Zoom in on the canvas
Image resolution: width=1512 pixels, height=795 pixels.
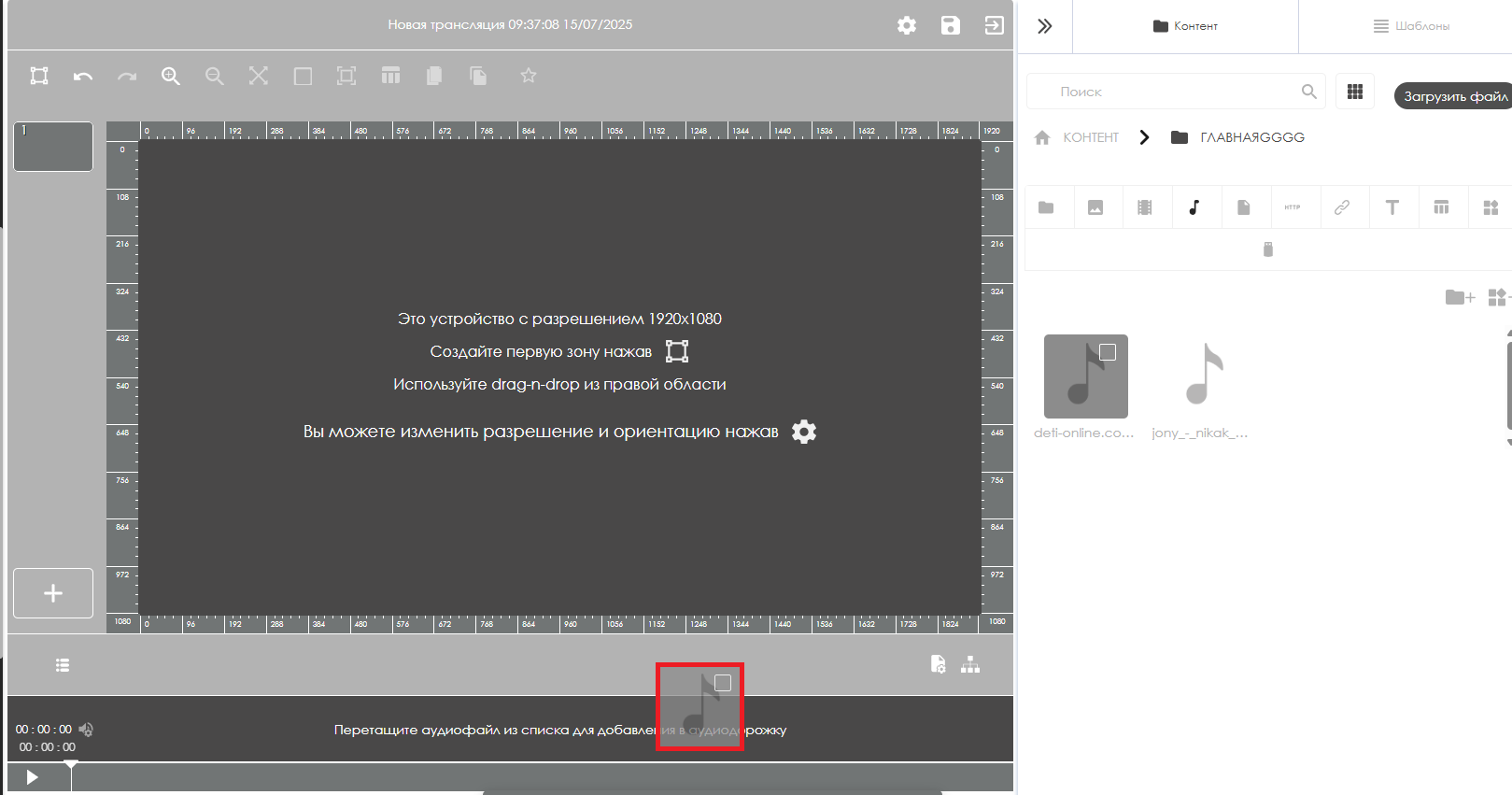pyautogui.click(x=170, y=77)
